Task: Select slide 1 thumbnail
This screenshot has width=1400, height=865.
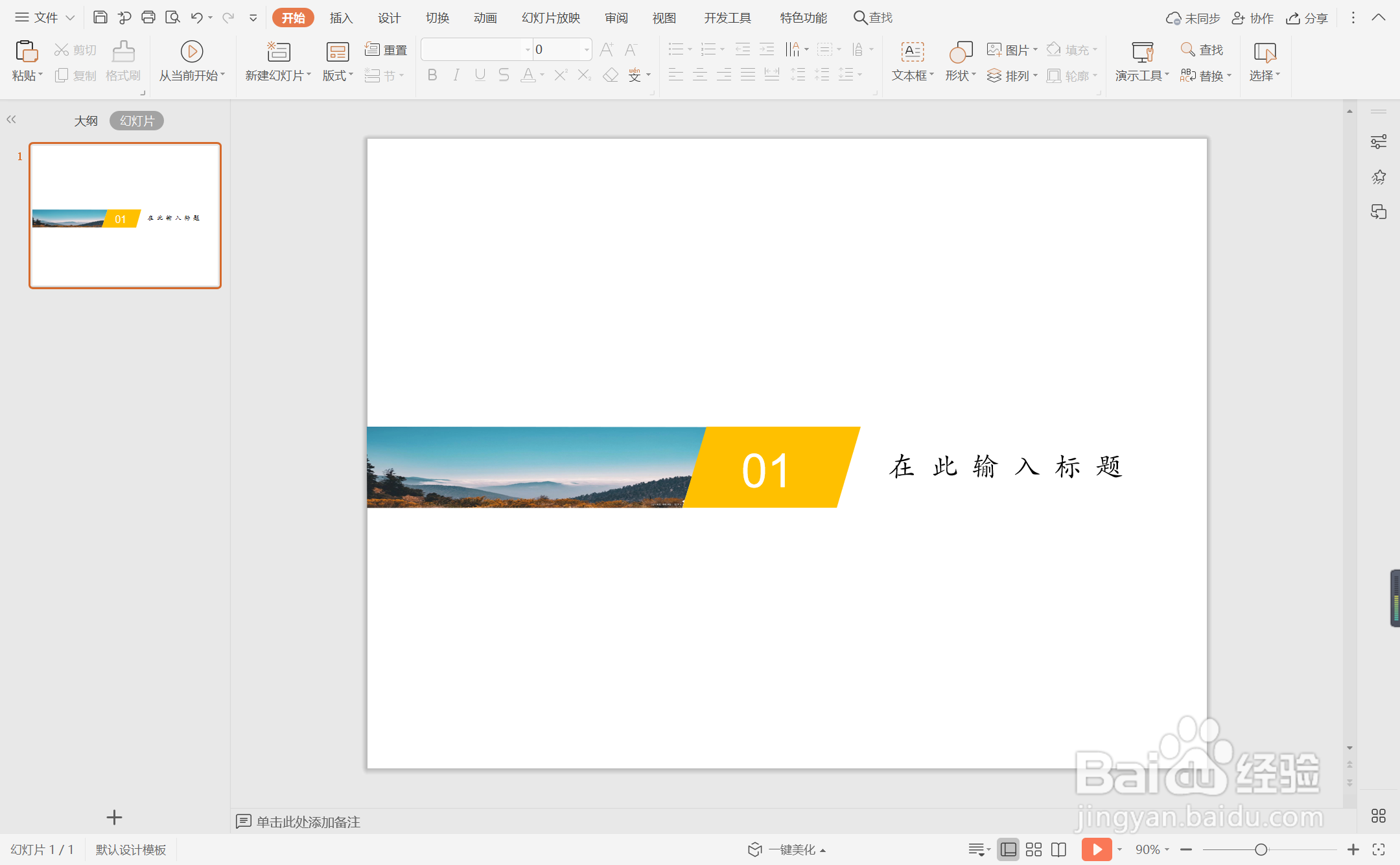Action: point(125,215)
